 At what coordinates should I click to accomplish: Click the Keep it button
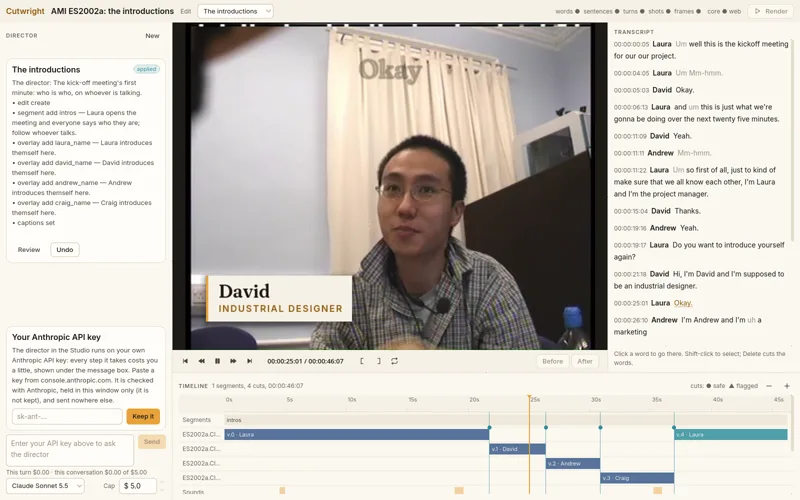(143, 416)
